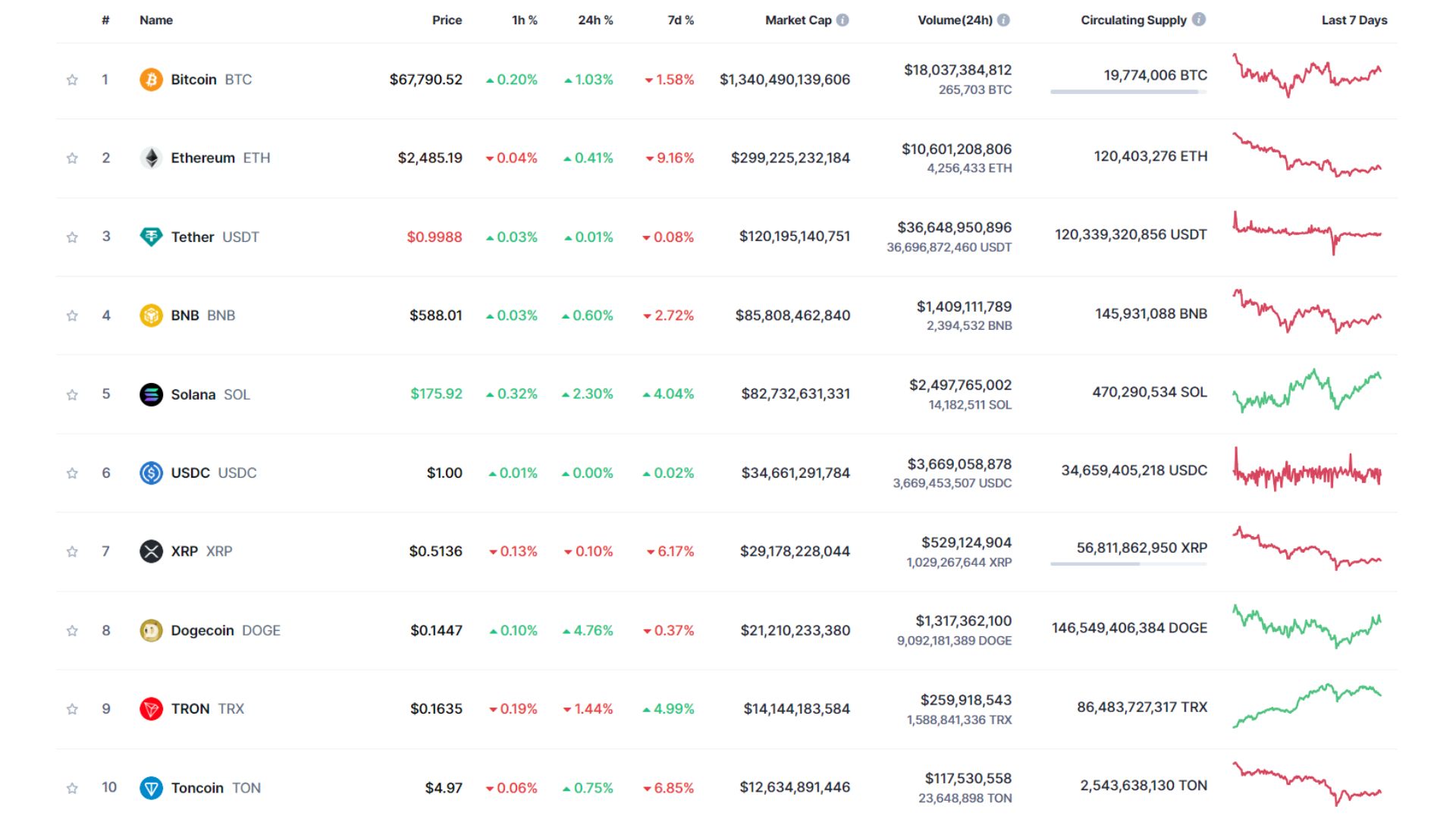Star Toncoin to add it to watchlist
This screenshot has height=819, width=1456.
click(72, 787)
